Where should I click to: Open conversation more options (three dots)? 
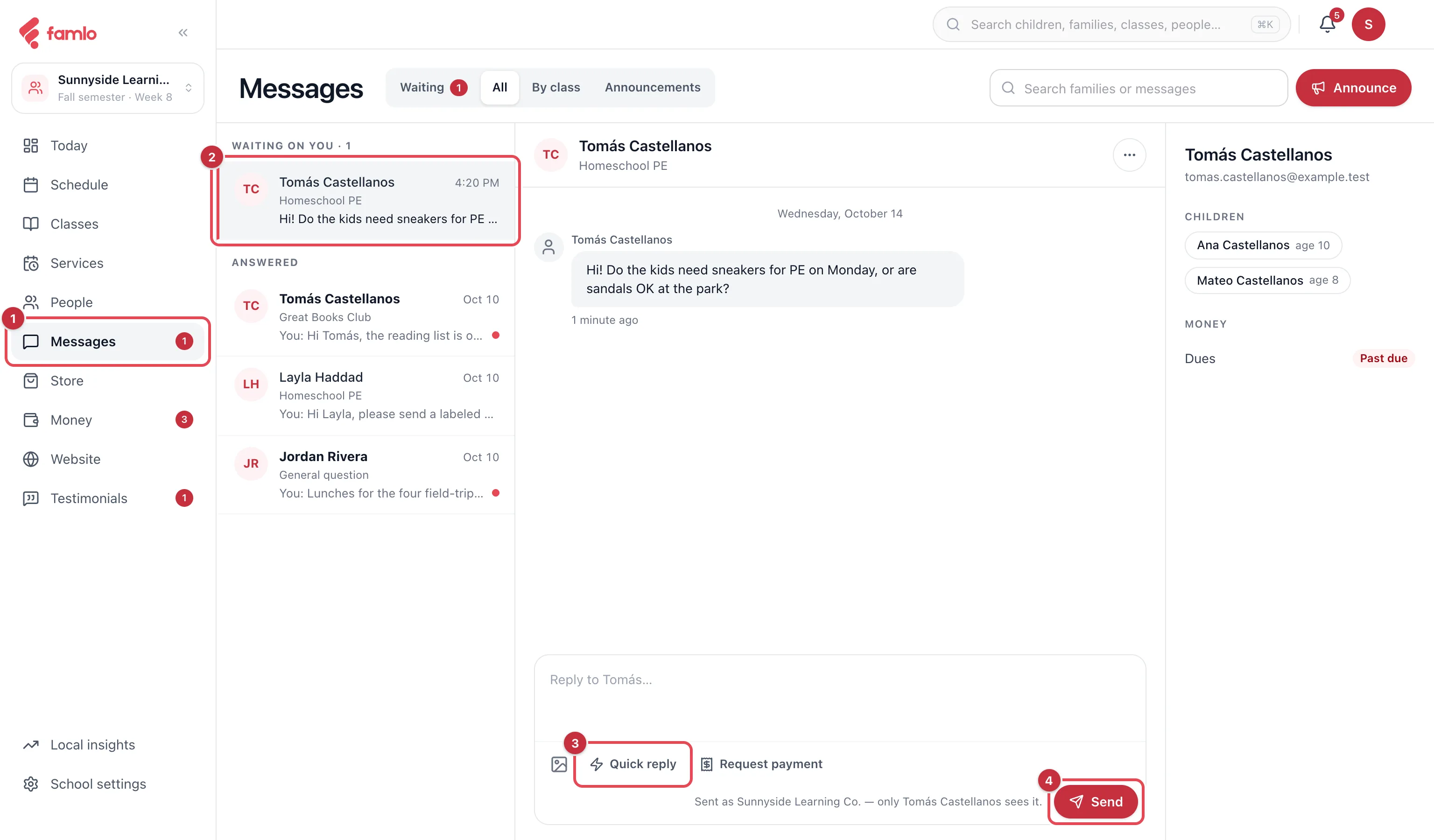(1129, 155)
